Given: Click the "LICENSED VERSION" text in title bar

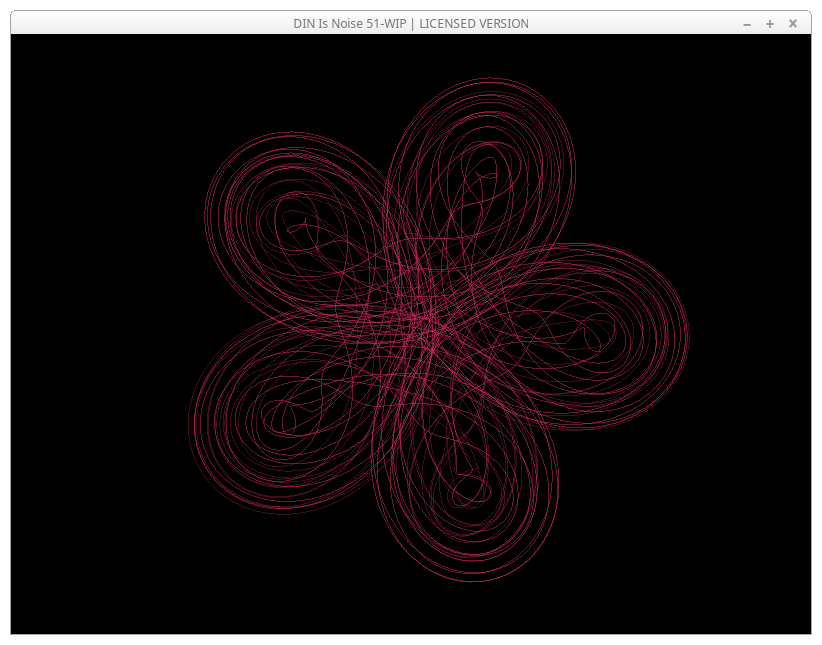Looking at the screenshot, I should pos(474,24).
